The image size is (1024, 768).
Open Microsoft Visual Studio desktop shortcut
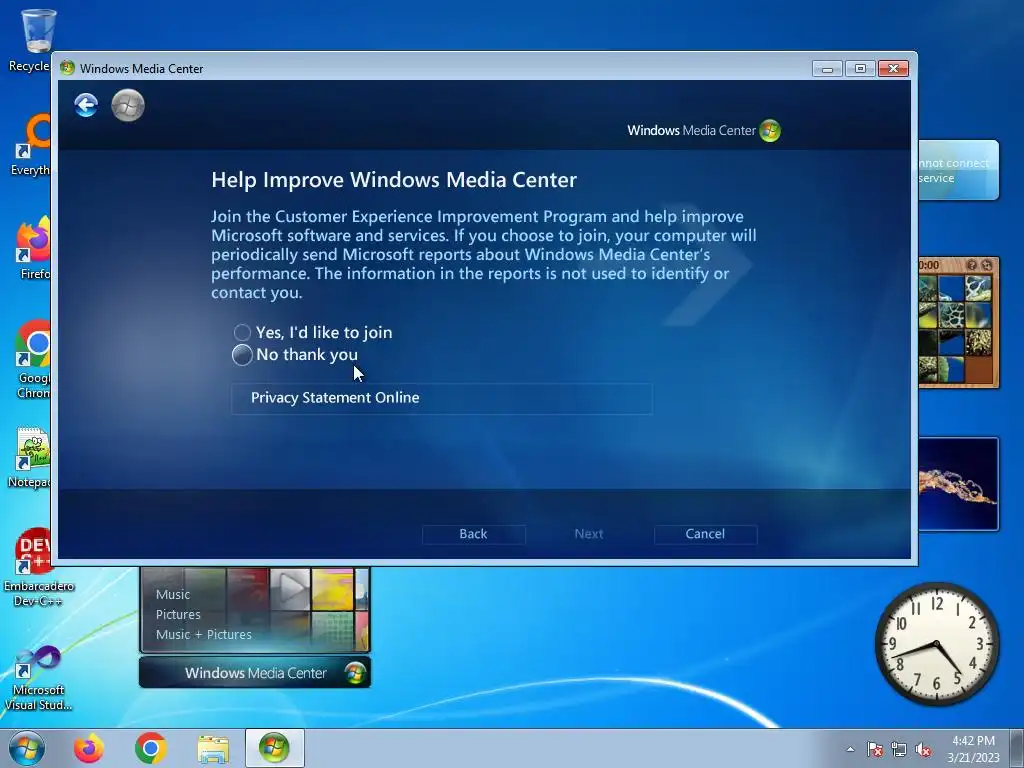point(38,678)
